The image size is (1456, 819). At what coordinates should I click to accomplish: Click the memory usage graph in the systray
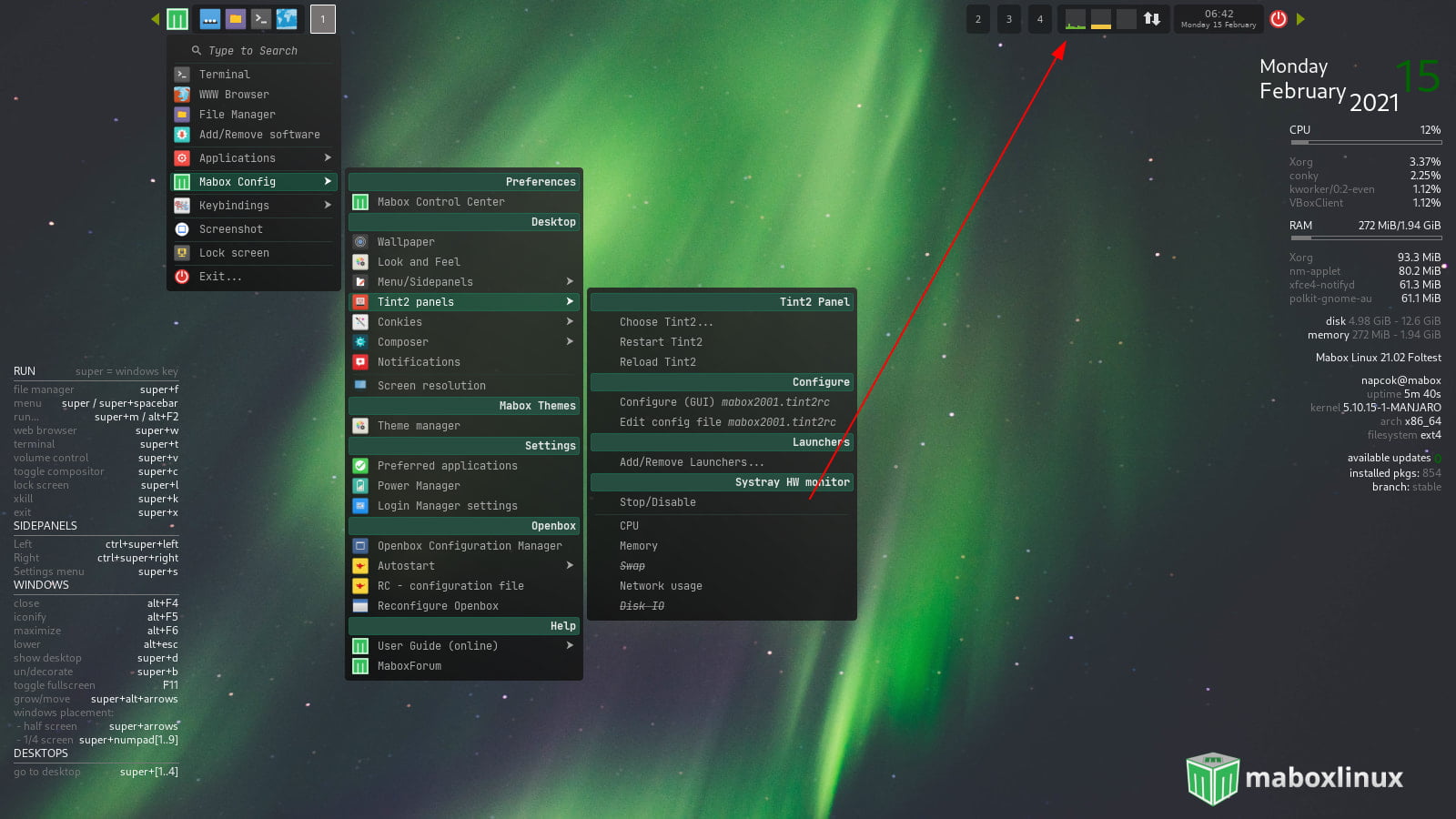1100,18
